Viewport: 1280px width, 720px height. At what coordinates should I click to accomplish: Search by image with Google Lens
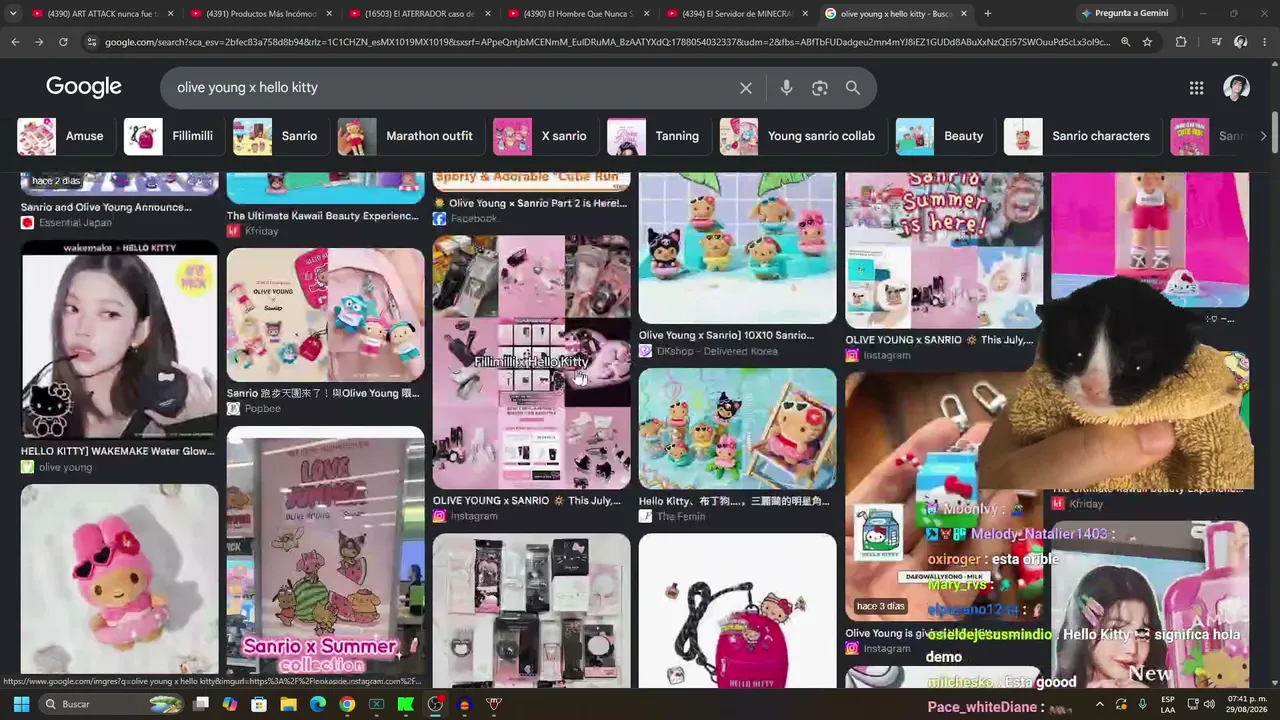[x=820, y=88]
